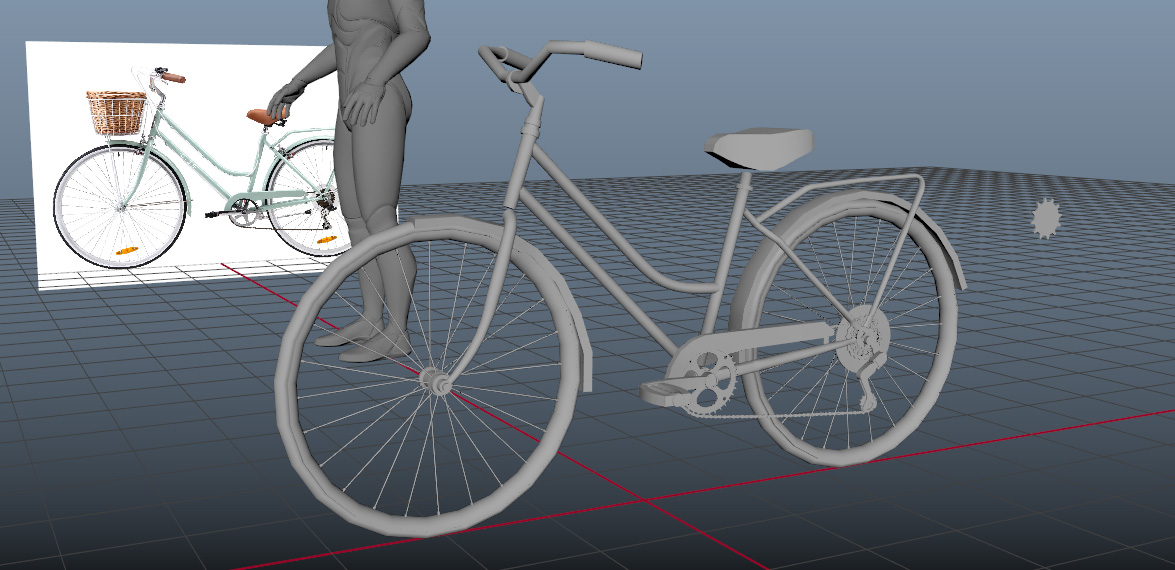This screenshot has width=1175, height=570.
Task: Click the gray human figure's hand
Action: click(x=363, y=102)
